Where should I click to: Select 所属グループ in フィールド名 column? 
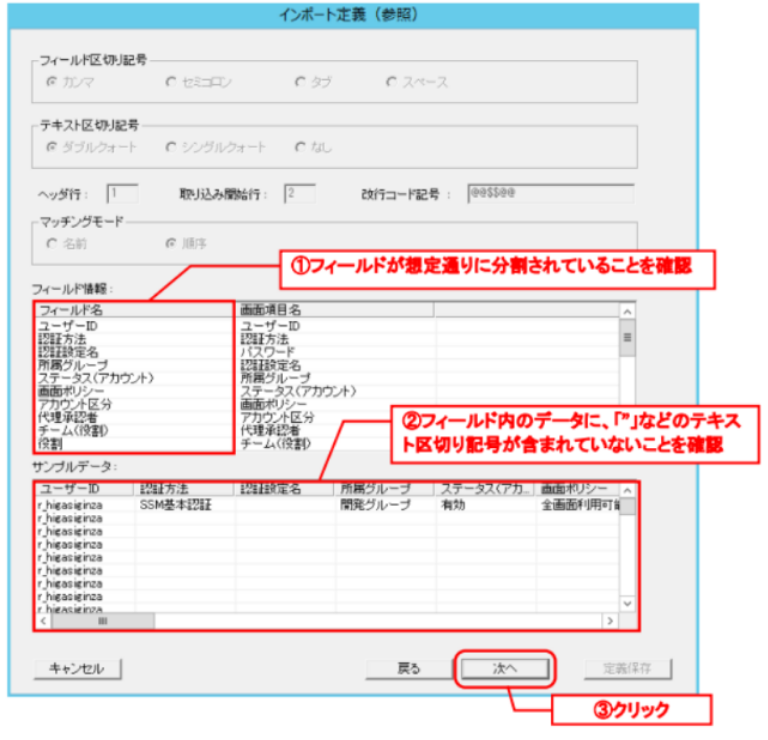(x=73, y=365)
